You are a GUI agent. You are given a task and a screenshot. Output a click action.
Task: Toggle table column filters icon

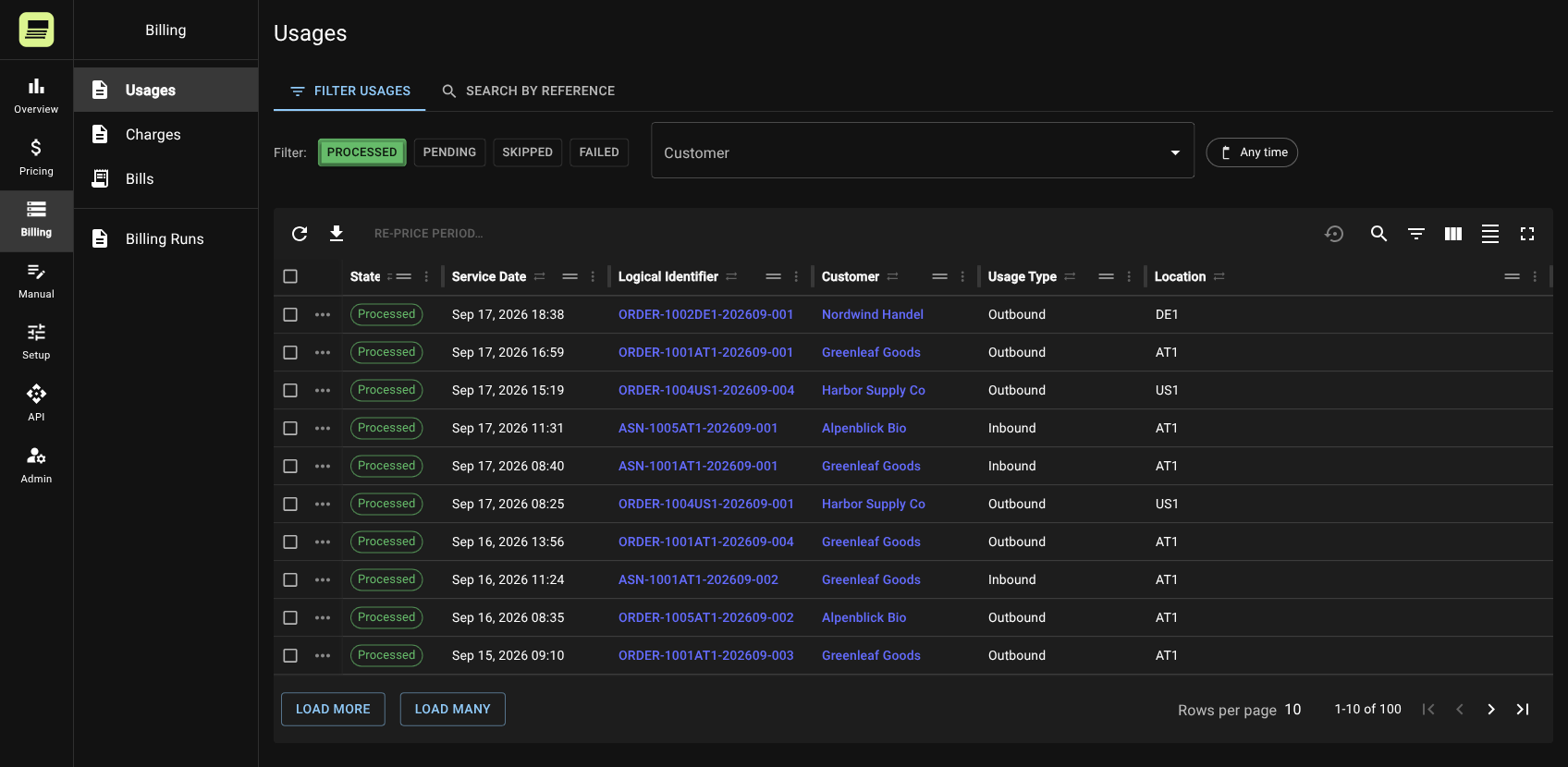click(x=1415, y=234)
